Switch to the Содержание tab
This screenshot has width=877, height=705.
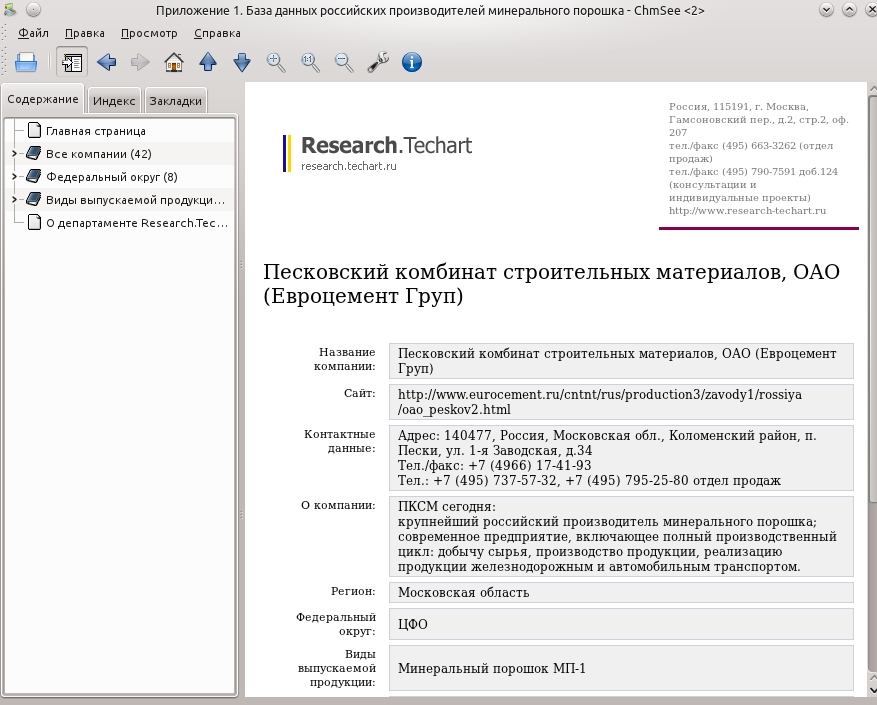[x=43, y=99]
